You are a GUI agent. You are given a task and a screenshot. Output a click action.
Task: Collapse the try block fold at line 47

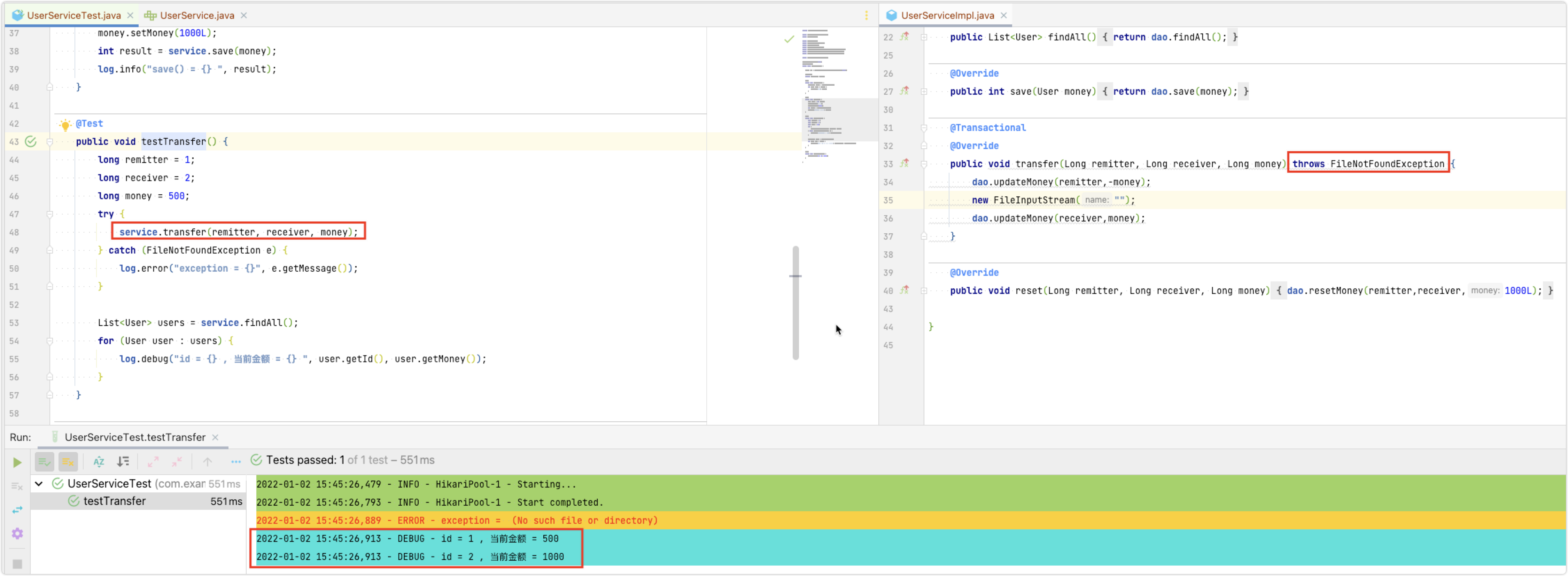coord(50,214)
